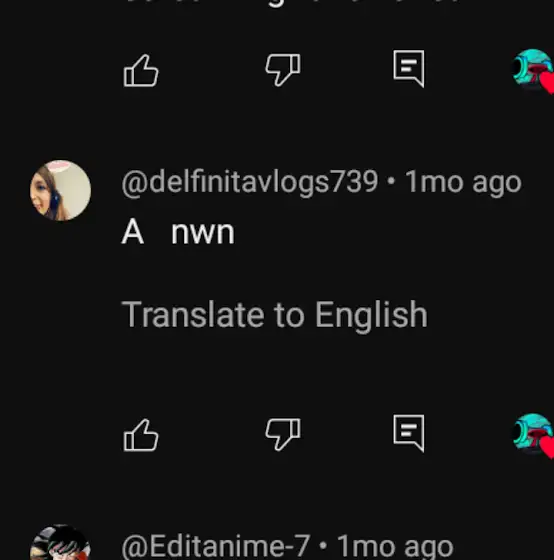The height and width of the screenshot is (560, 554).
Task: Open the reply icon above delfinitavlogs739's comment
Action: [409, 69]
